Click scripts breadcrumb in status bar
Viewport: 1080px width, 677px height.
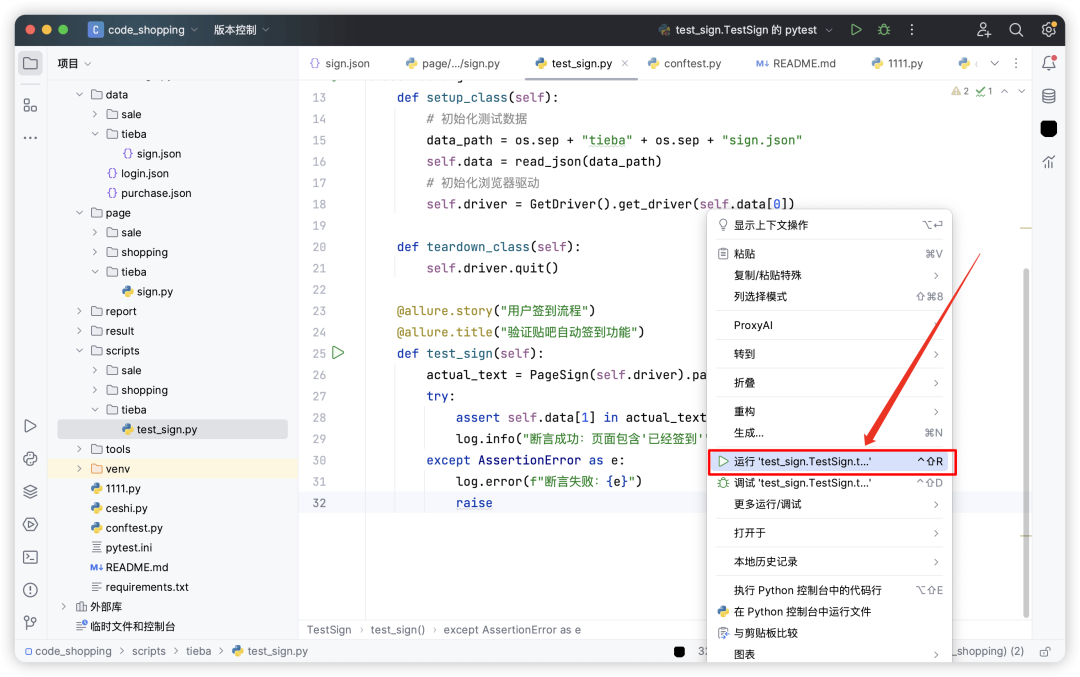pyautogui.click(x=149, y=652)
